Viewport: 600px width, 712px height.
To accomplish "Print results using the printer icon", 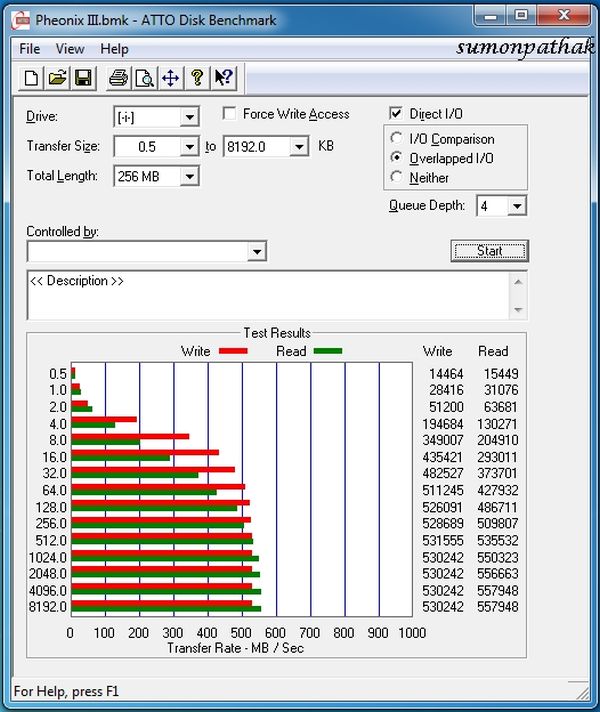I will [119, 78].
